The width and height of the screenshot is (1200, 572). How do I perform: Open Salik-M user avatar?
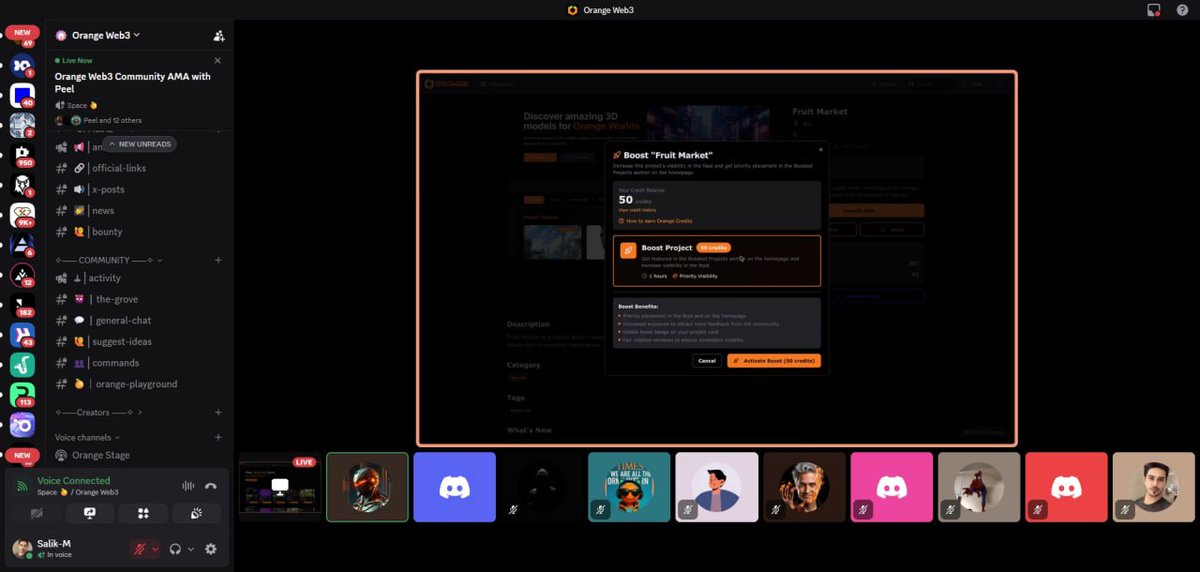click(x=21, y=548)
